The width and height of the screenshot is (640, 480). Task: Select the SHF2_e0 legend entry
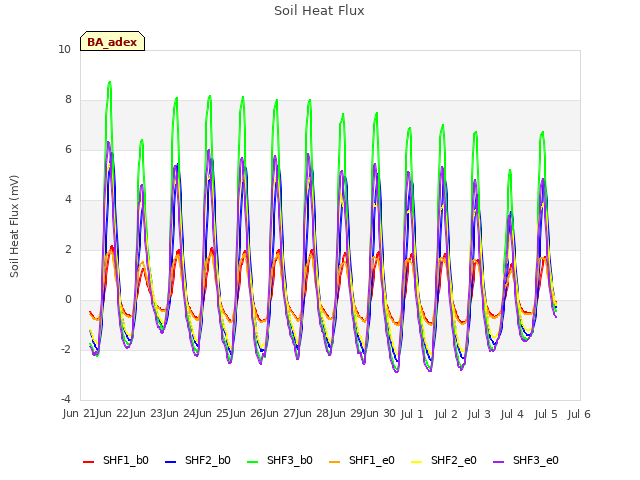(444, 460)
